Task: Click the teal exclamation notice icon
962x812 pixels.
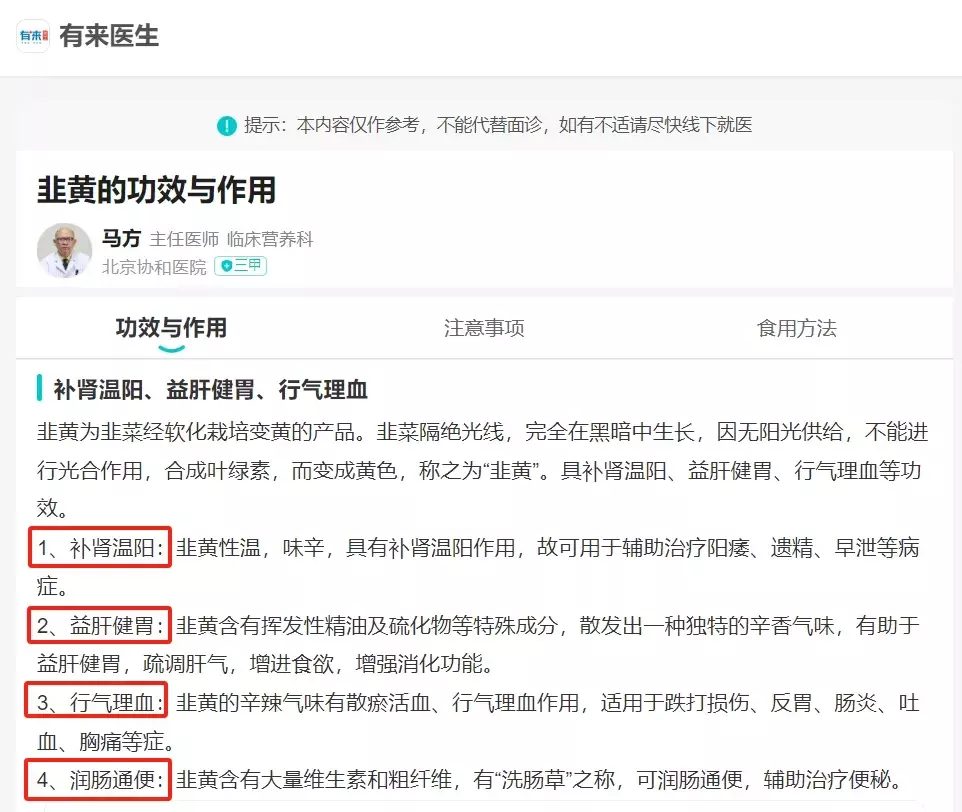Action: 226,126
